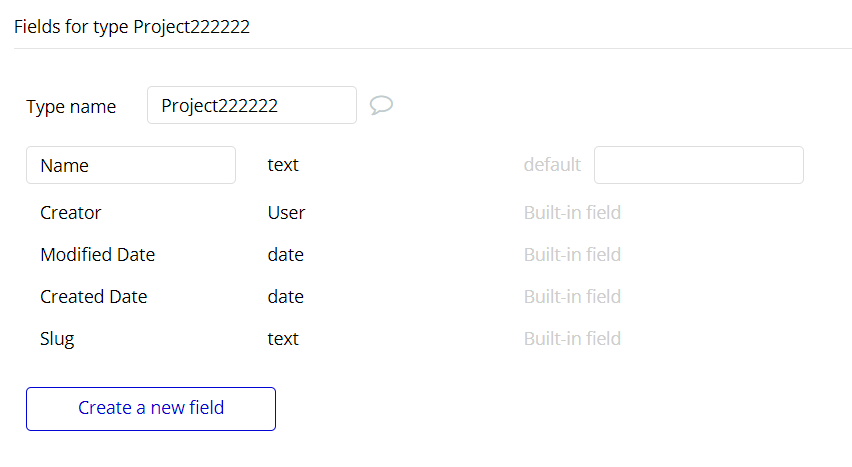Image resolution: width=852 pixels, height=467 pixels.
Task: Click the Type name input field
Action: (252, 105)
